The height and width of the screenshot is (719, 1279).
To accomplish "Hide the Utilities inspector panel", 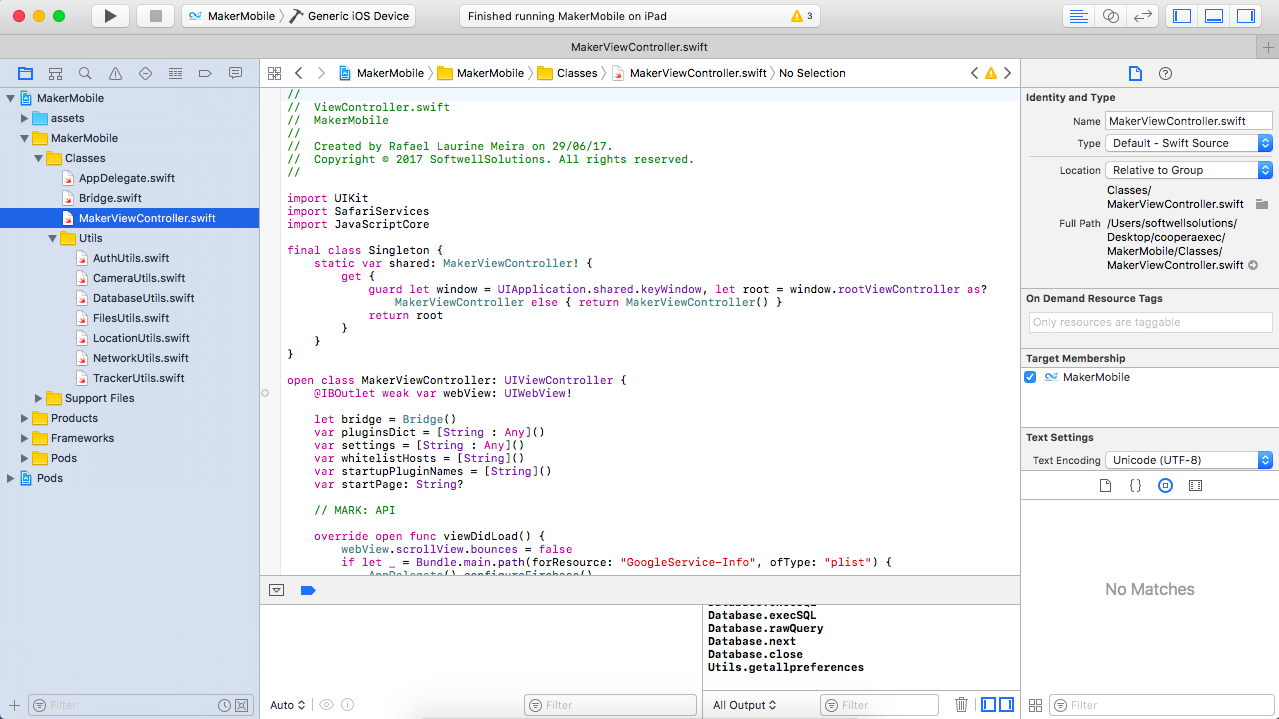I will 1246,16.
